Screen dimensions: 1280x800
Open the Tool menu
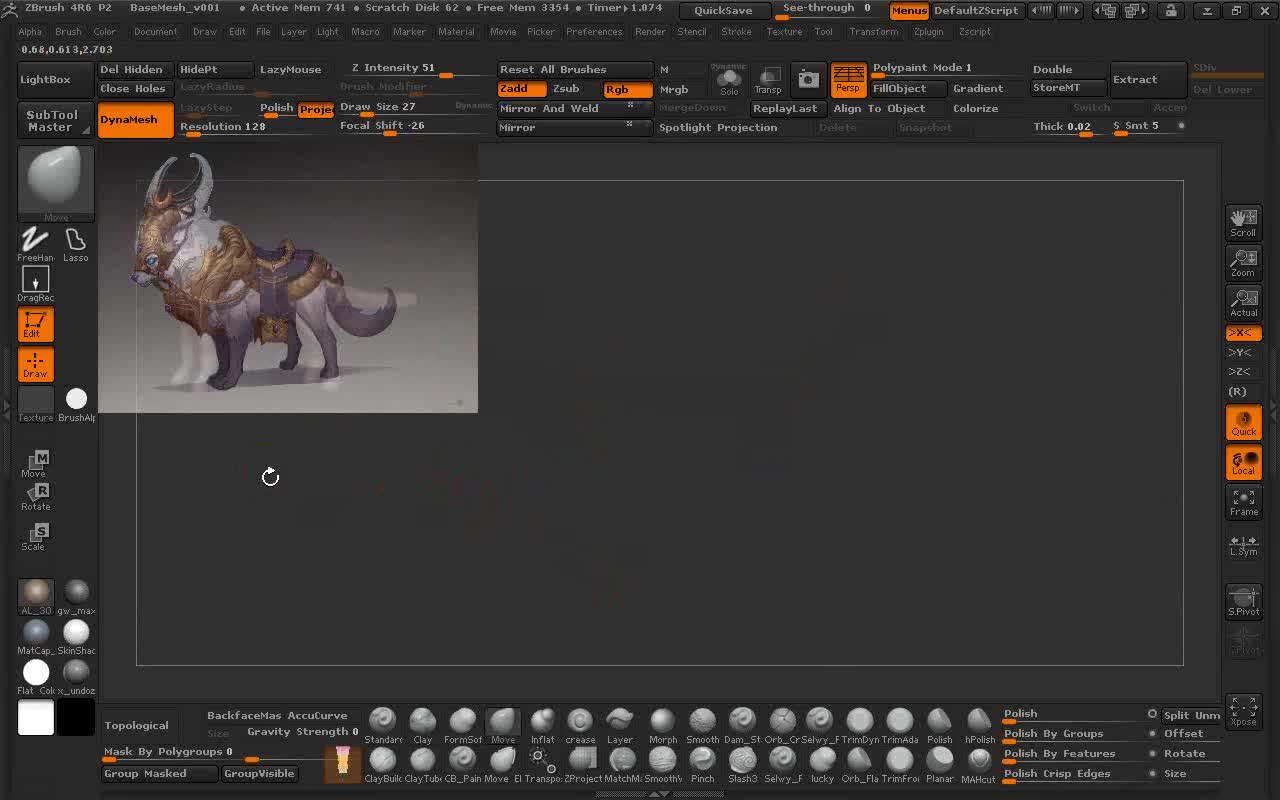[x=823, y=31]
